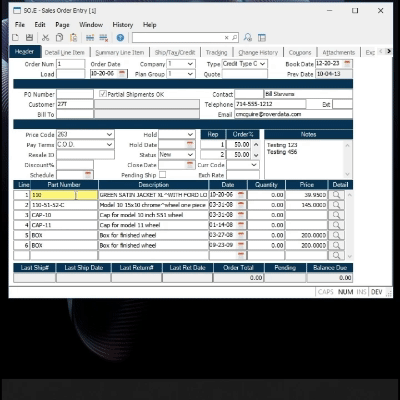Switch to the Ship/Tax/Credit tab
Image resolution: width=400 pixels, height=400 pixels.
click(175, 52)
